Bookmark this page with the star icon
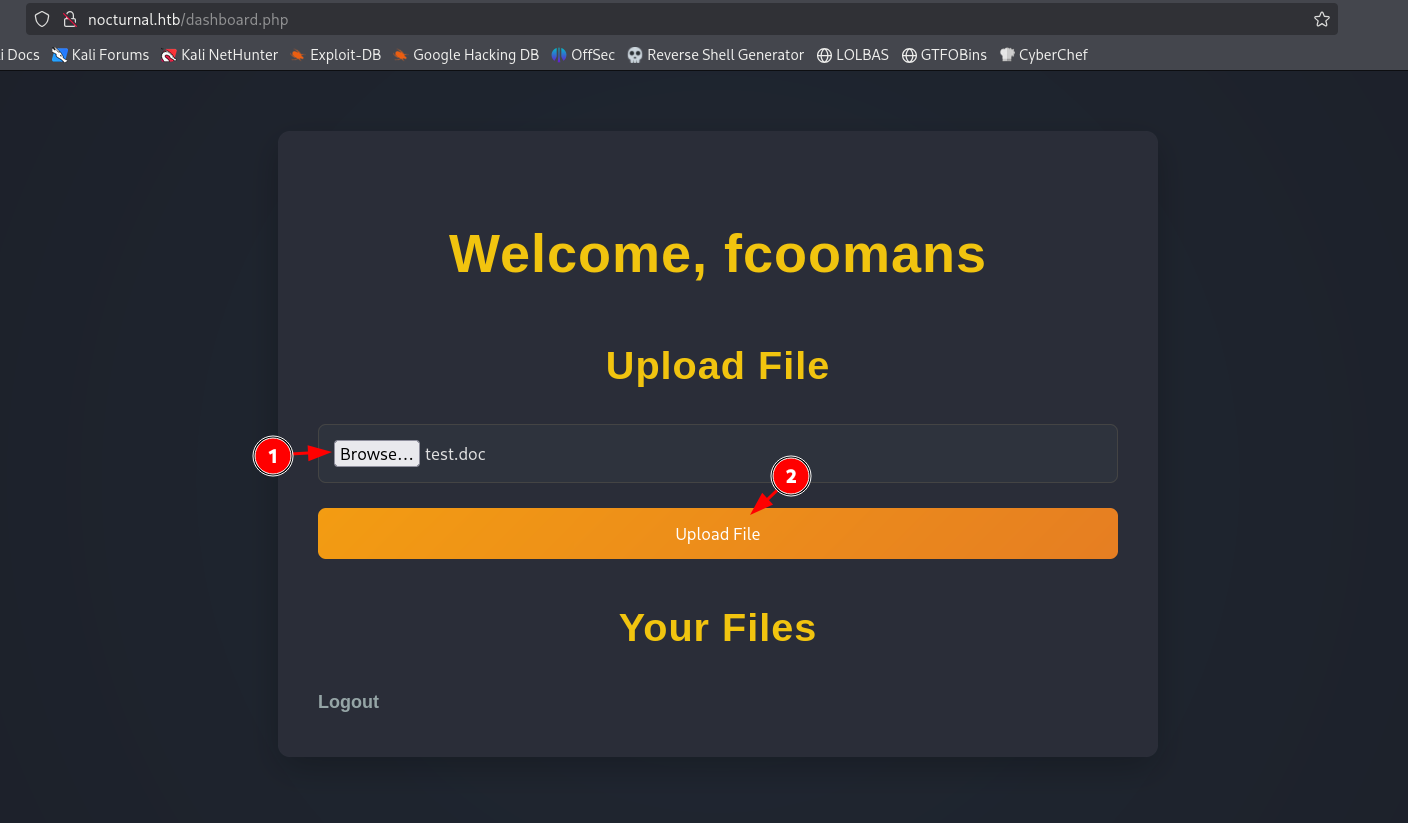This screenshot has width=1408, height=823. 1321,19
